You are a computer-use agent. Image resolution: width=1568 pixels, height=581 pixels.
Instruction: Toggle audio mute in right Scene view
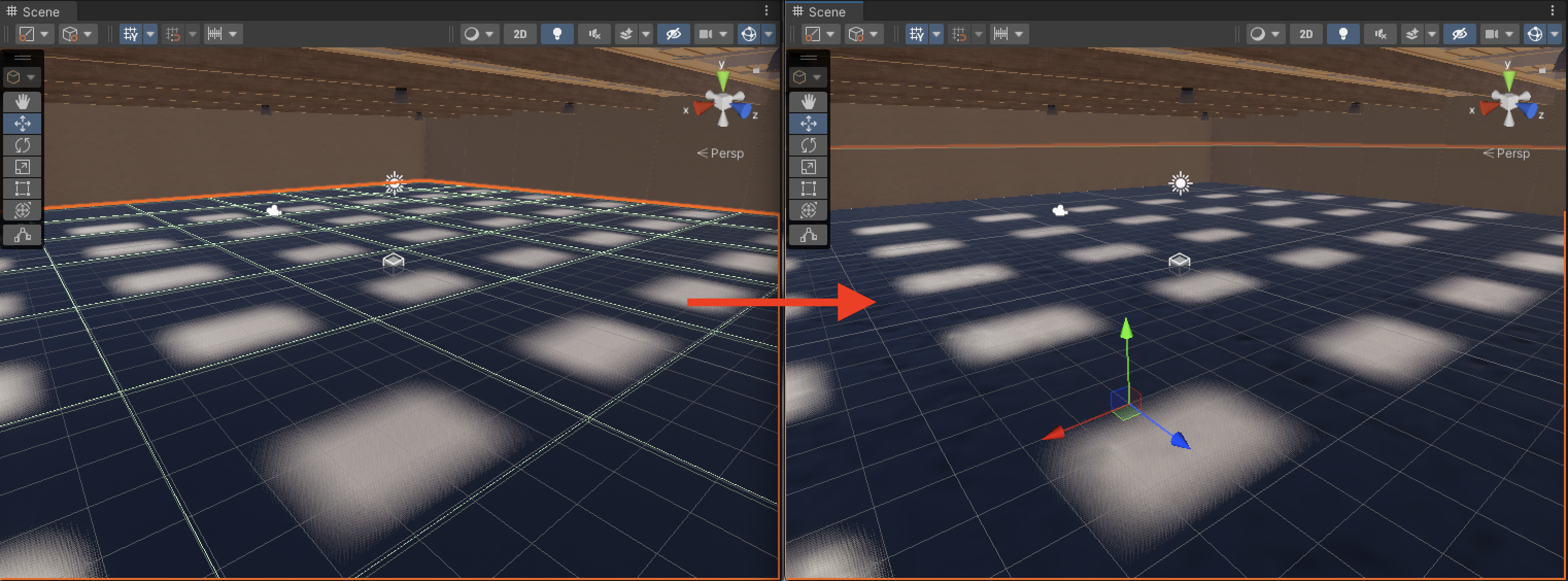pos(1380,34)
